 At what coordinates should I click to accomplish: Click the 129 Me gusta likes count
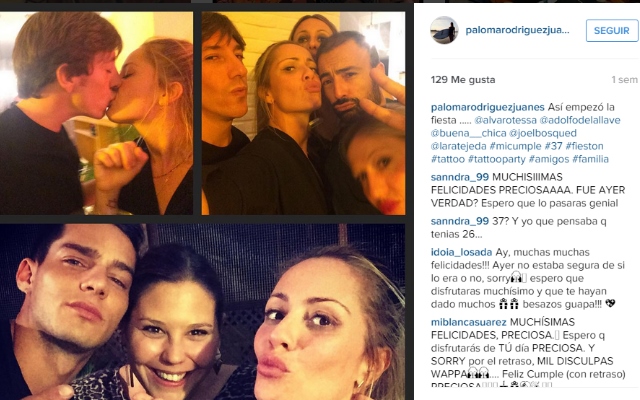pyautogui.click(x=463, y=80)
